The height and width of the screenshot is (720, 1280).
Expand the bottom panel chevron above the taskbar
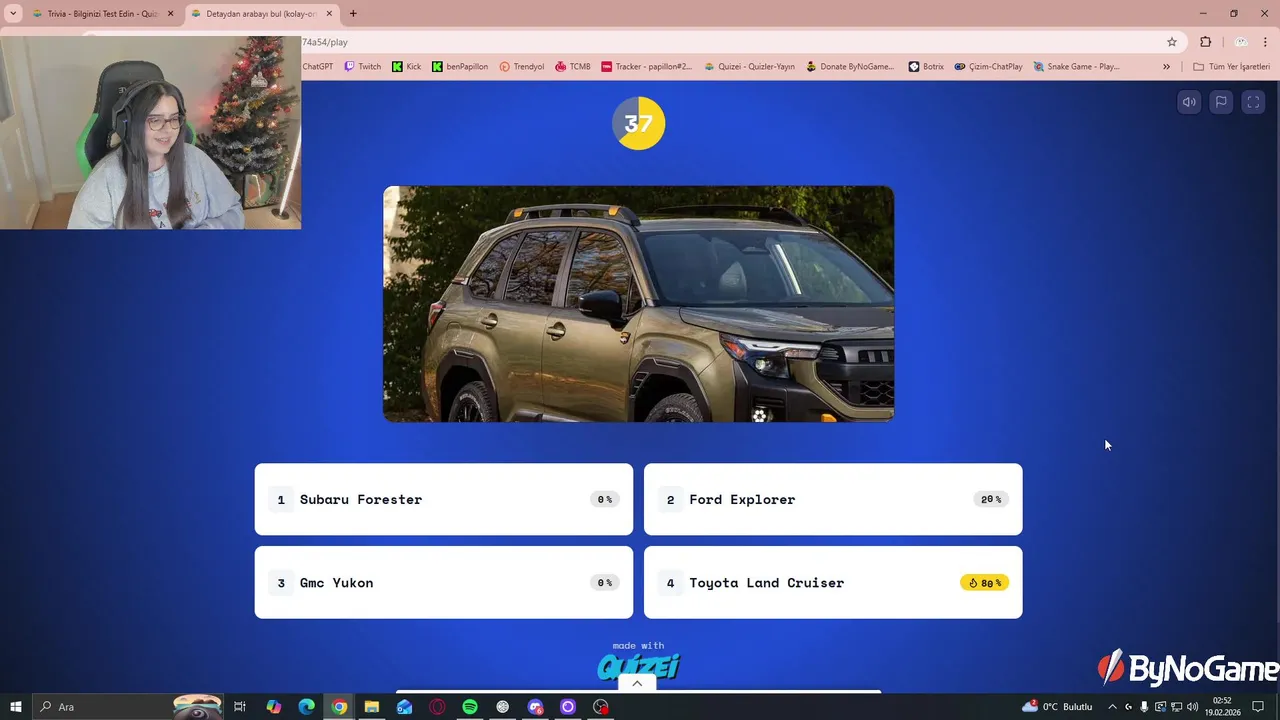point(637,684)
